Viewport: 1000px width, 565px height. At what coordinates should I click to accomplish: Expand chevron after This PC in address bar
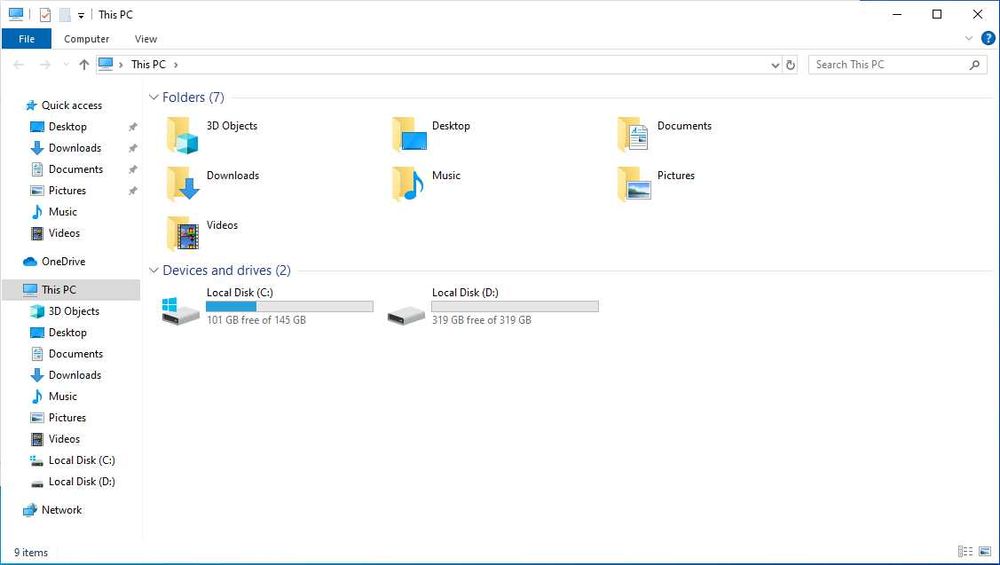tap(176, 64)
